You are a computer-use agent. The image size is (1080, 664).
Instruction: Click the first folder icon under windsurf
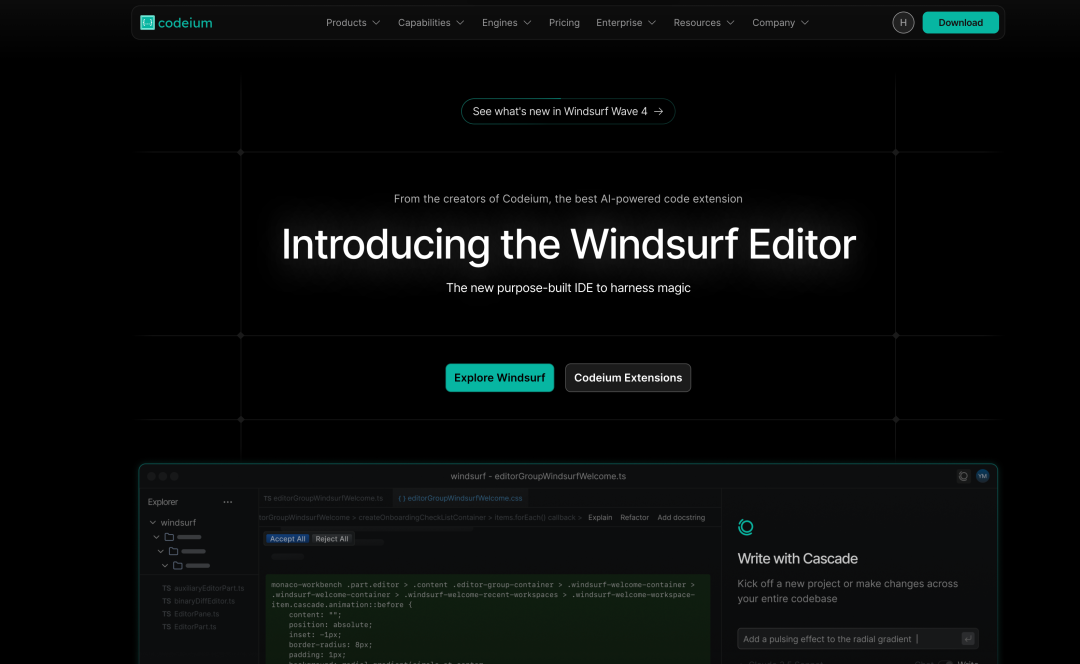coord(169,537)
